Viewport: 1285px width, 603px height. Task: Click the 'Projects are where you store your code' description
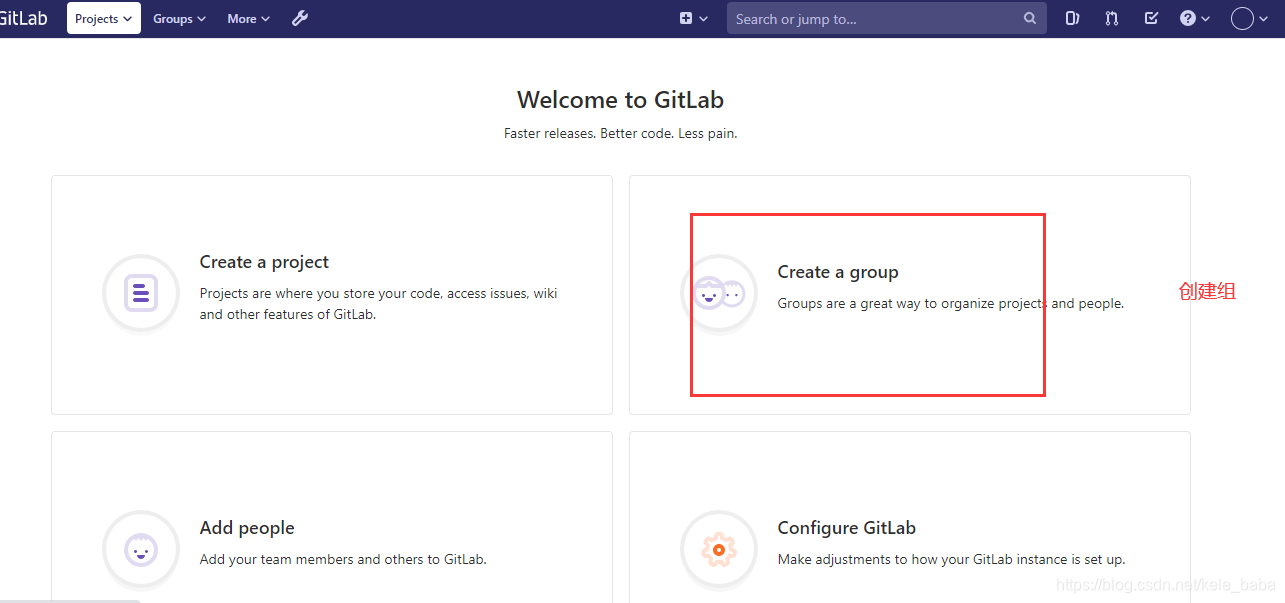378,304
